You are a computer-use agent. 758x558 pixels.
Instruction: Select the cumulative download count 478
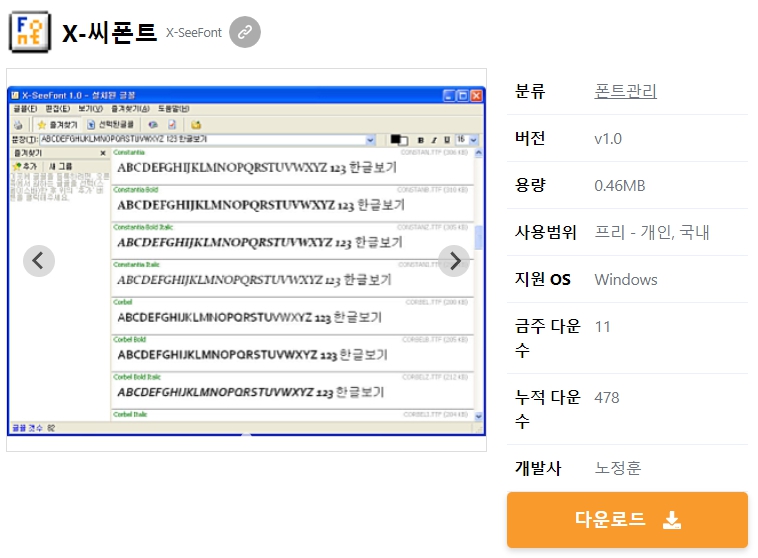coord(607,397)
